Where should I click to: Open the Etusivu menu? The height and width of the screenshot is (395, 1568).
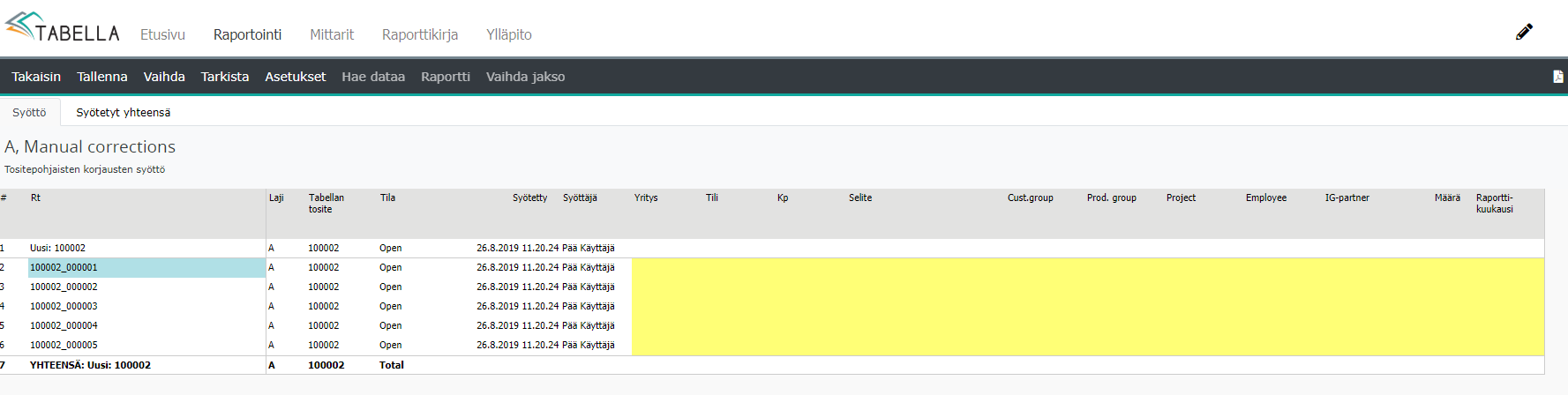pos(162,34)
